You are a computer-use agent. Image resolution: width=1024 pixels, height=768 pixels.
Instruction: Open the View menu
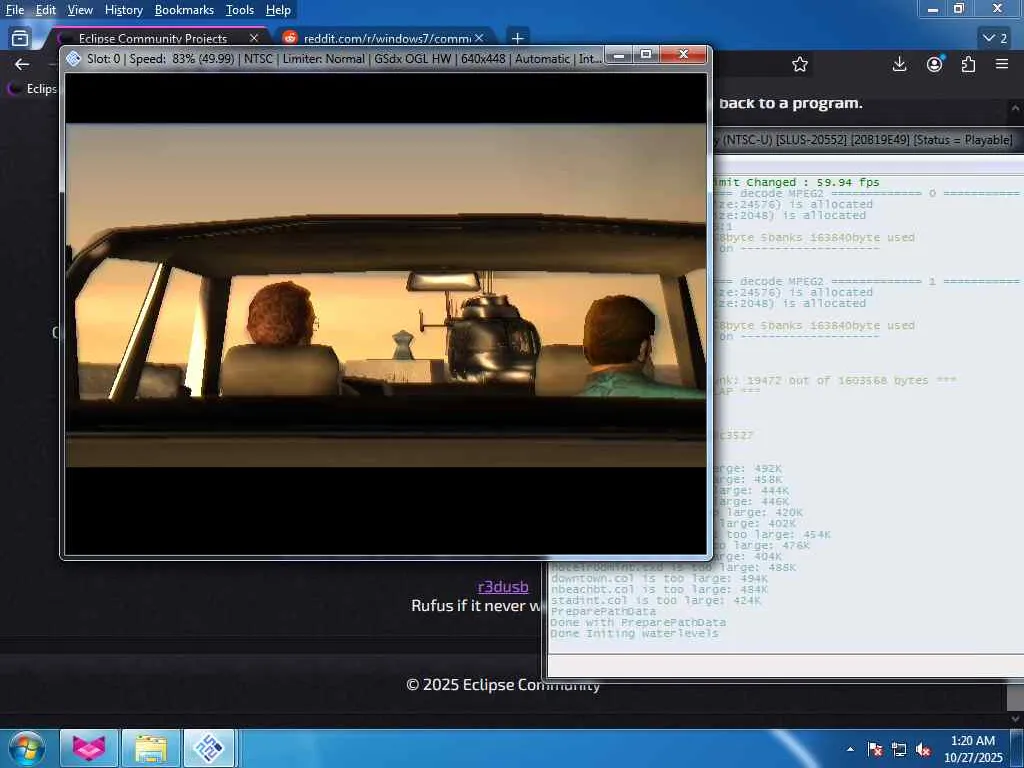click(x=80, y=10)
